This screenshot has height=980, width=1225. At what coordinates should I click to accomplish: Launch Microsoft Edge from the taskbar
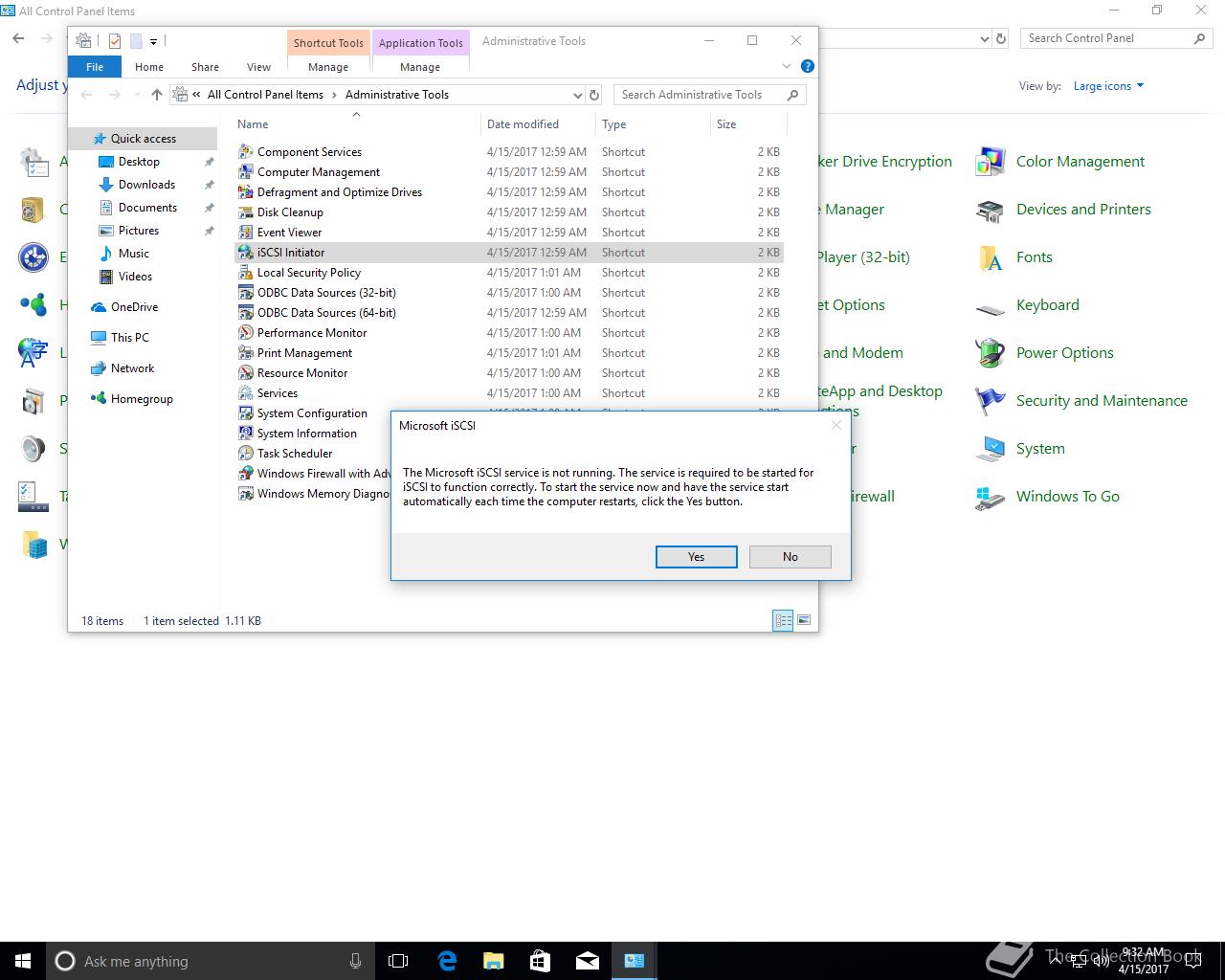coord(447,961)
